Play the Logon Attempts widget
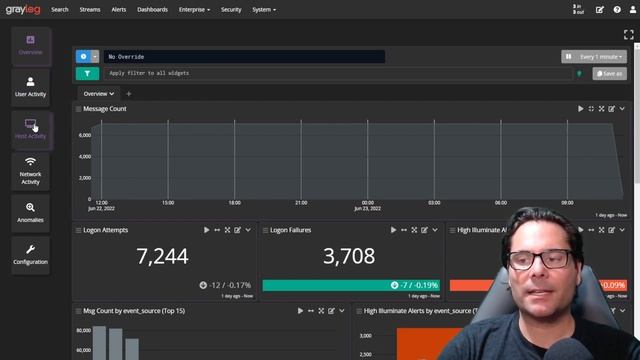 click(207, 230)
